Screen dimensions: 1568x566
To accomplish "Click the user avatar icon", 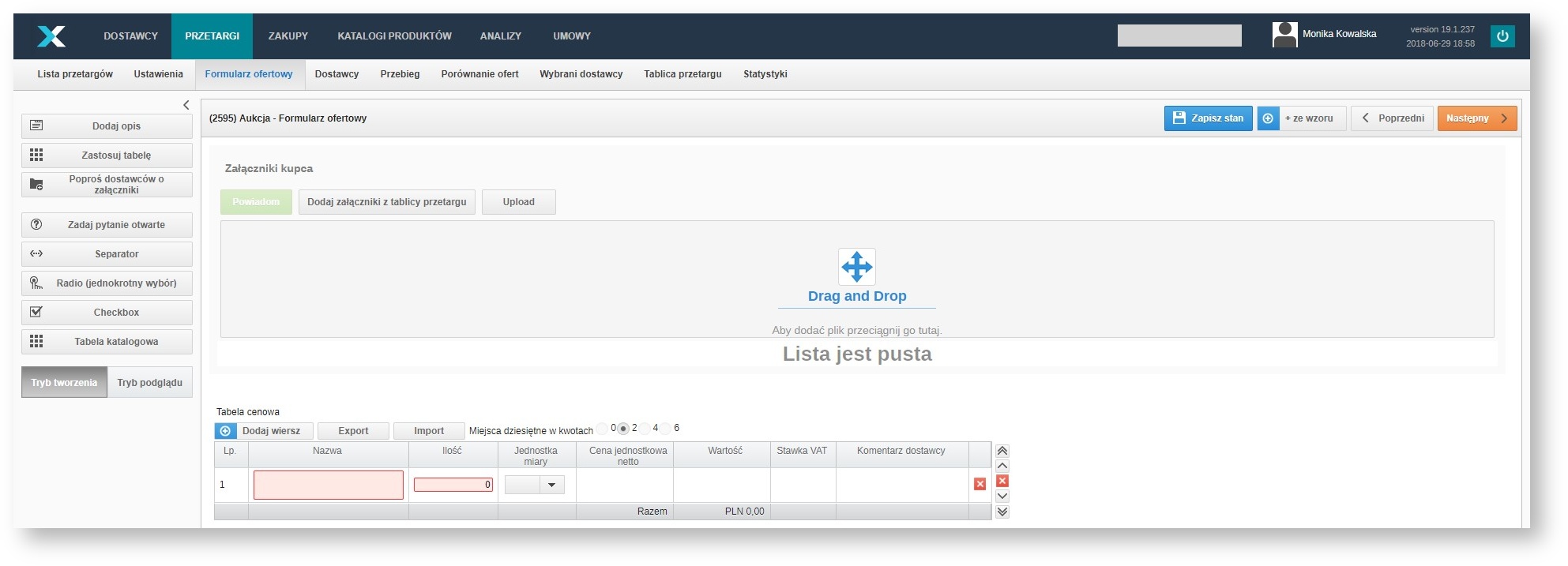I will (1284, 35).
